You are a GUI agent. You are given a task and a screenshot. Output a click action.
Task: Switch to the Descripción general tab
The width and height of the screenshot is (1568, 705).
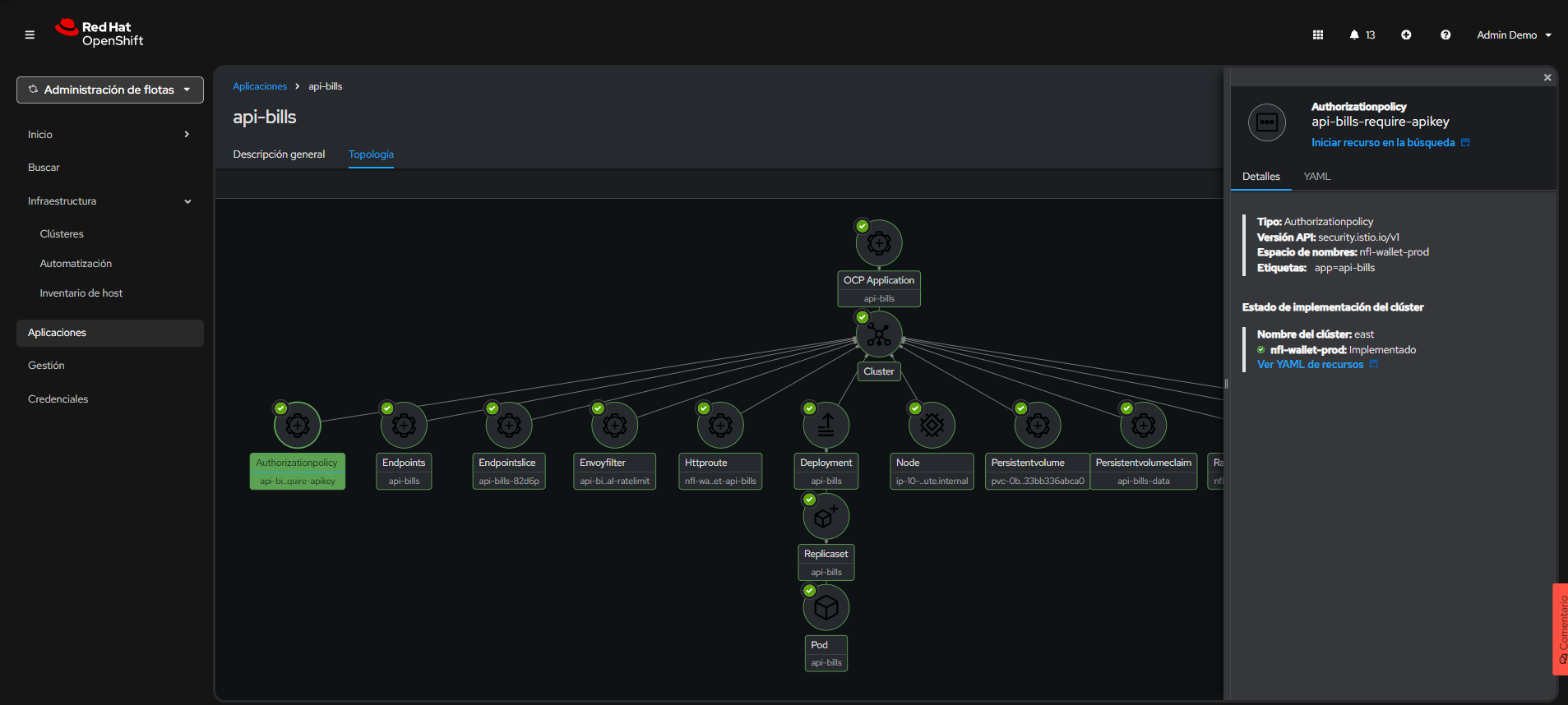279,154
